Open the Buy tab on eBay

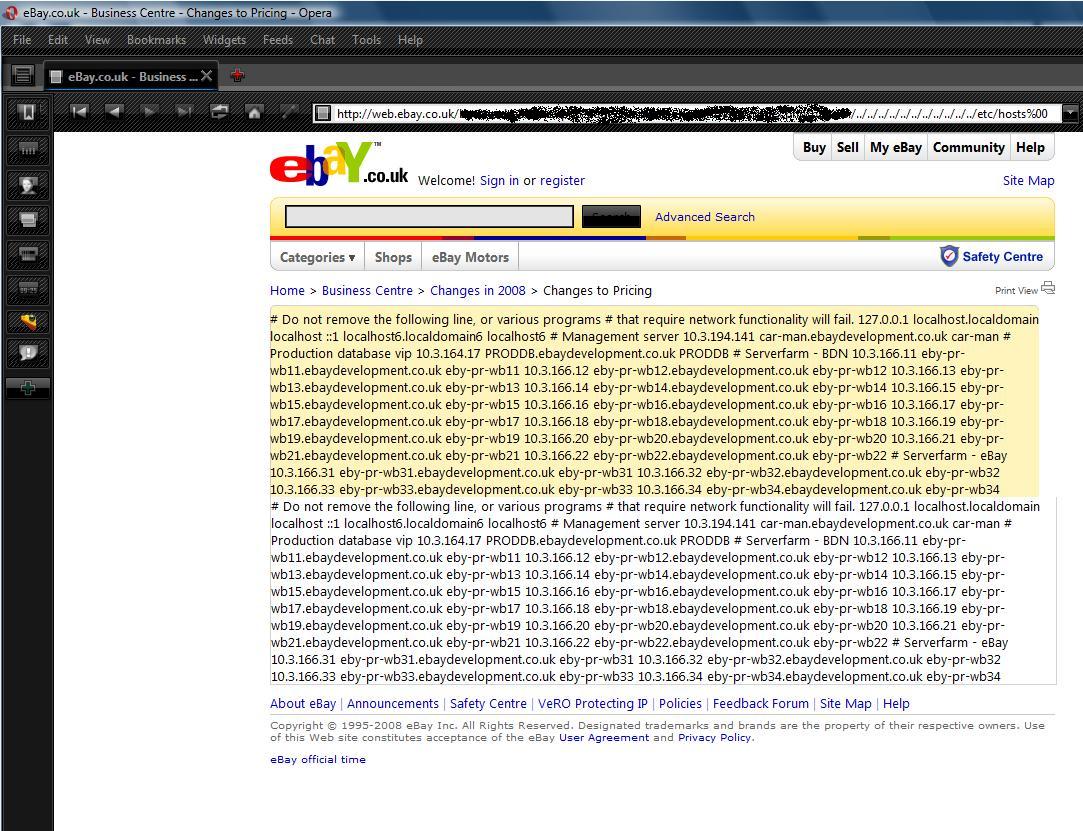coord(814,147)
